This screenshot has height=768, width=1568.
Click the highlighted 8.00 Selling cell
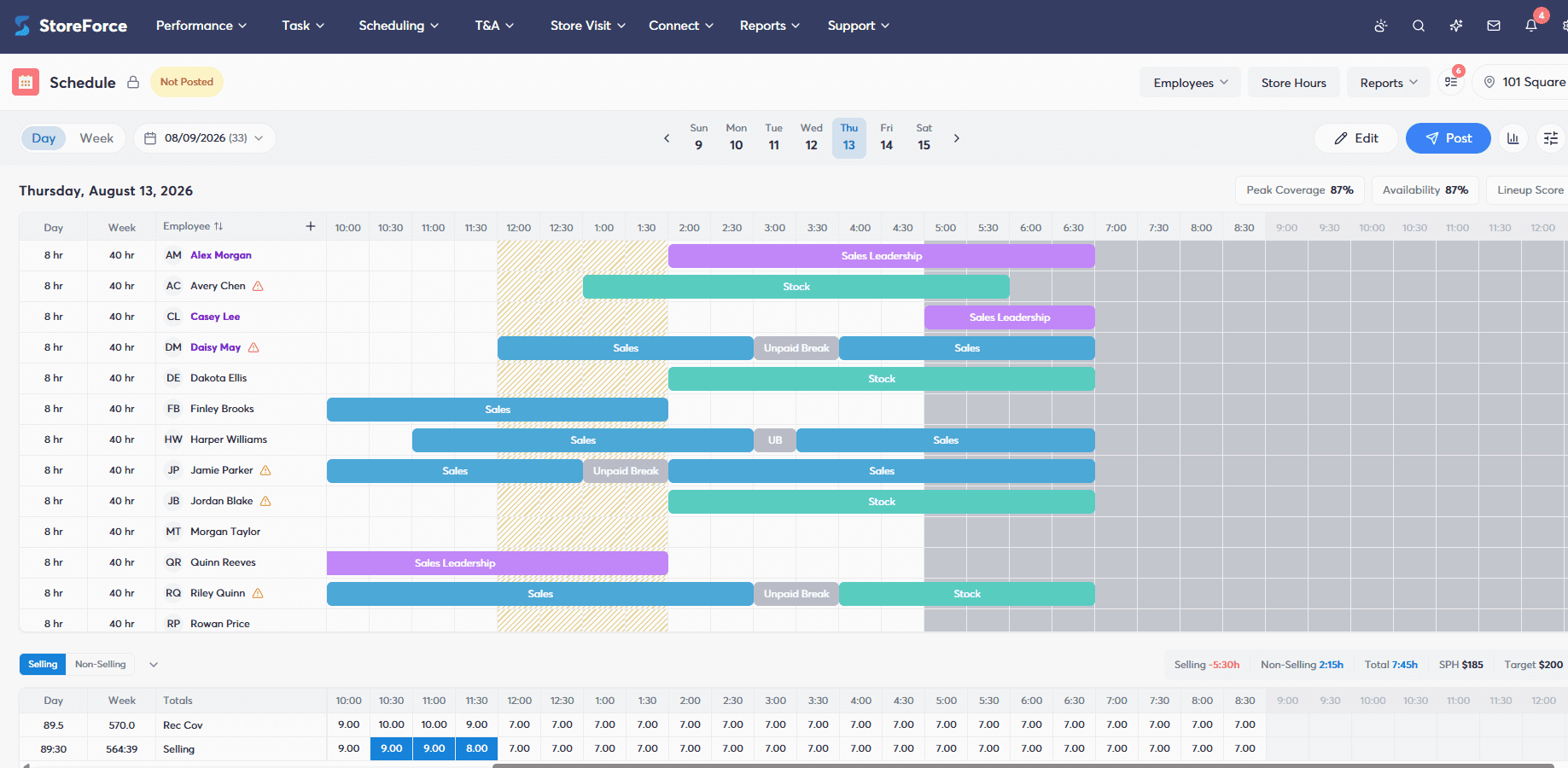[477, 748]
